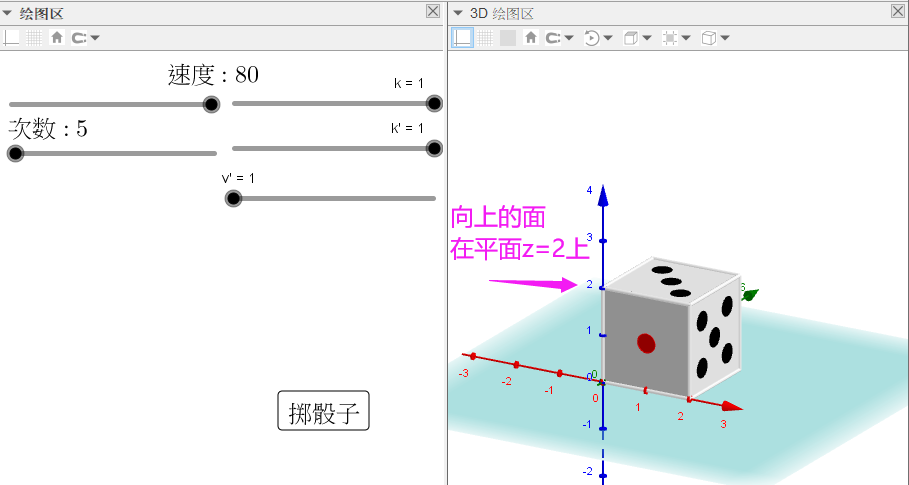Collapse the 绘图区 panel title triangle

tap(8, 13)
